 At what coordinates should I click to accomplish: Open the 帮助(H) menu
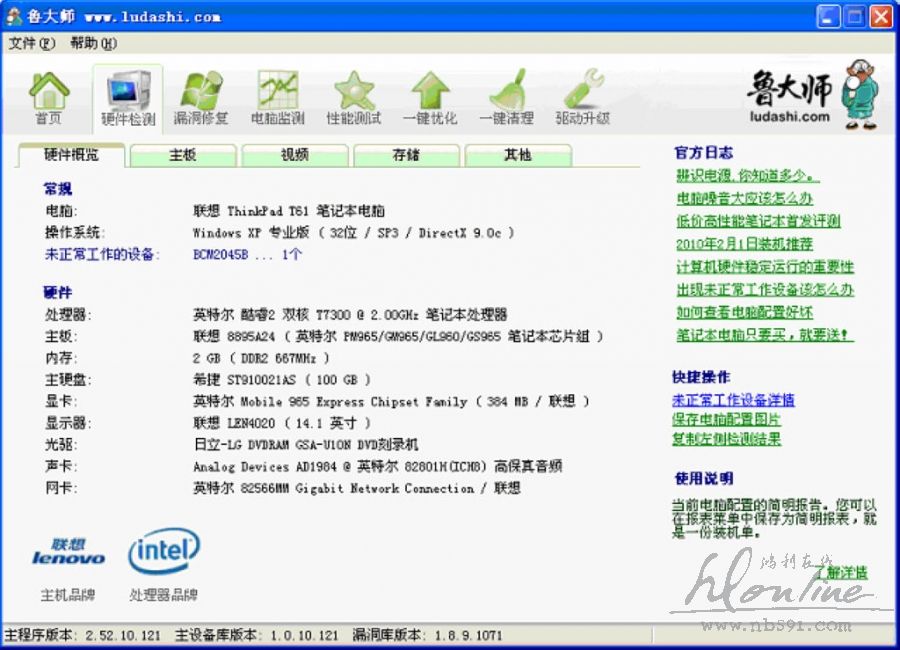pos(93,44)
